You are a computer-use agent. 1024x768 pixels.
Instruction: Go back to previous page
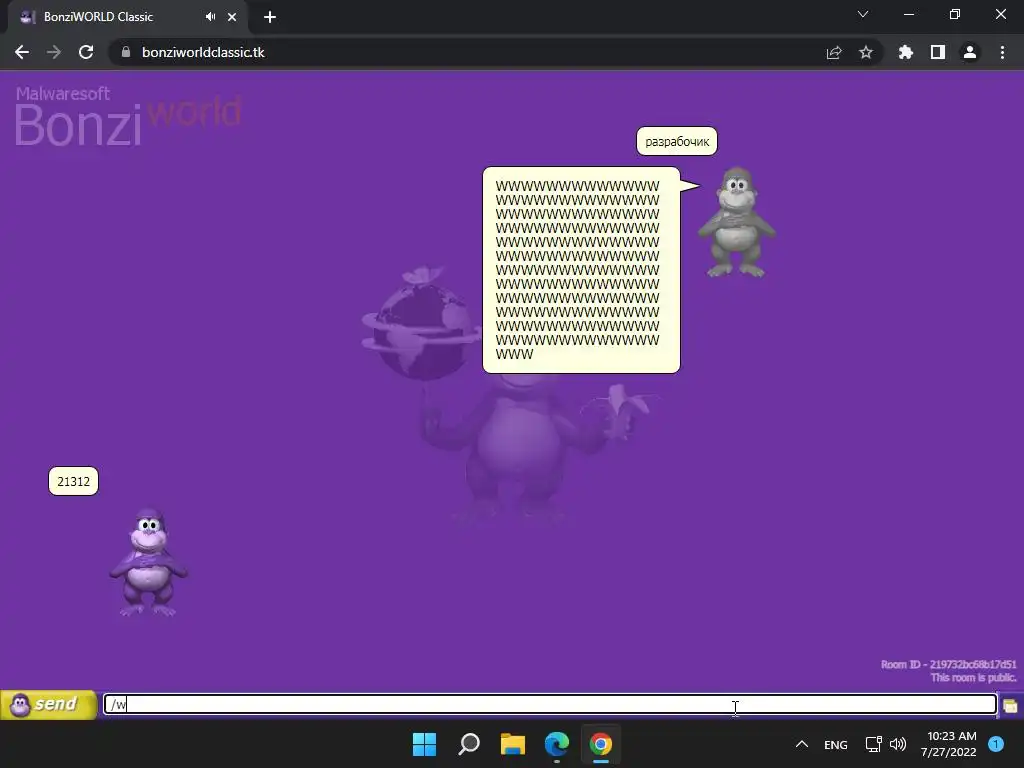pos(22,52)
